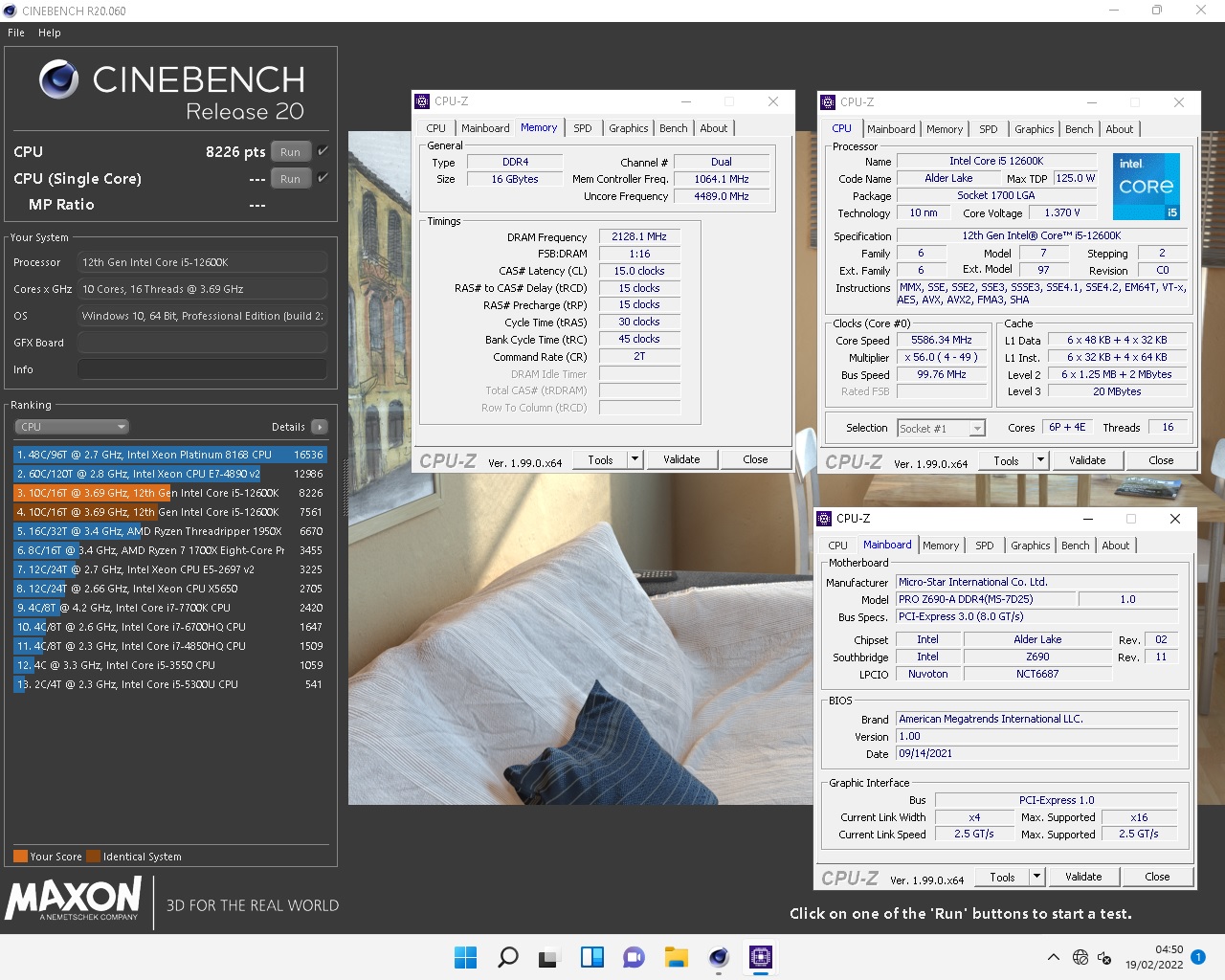Click the Processor name field
The width and height of the screenshot is (1225, 980).
coord(202,262)
